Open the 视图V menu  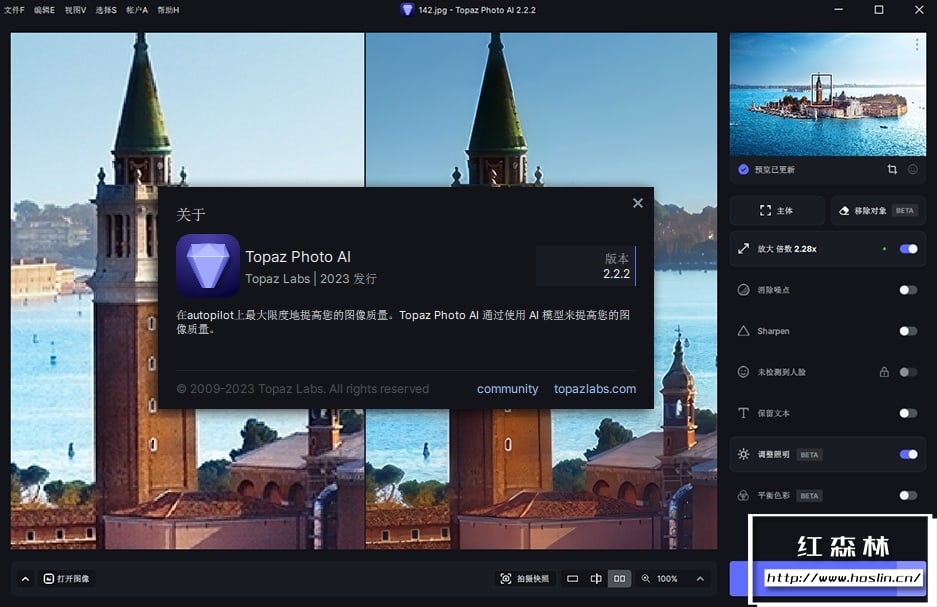[x=75, y=10]
